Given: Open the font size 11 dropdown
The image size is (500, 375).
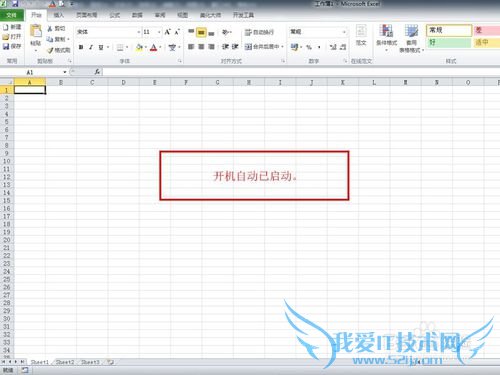Looking at the screenshot, I should coord(159,32).
